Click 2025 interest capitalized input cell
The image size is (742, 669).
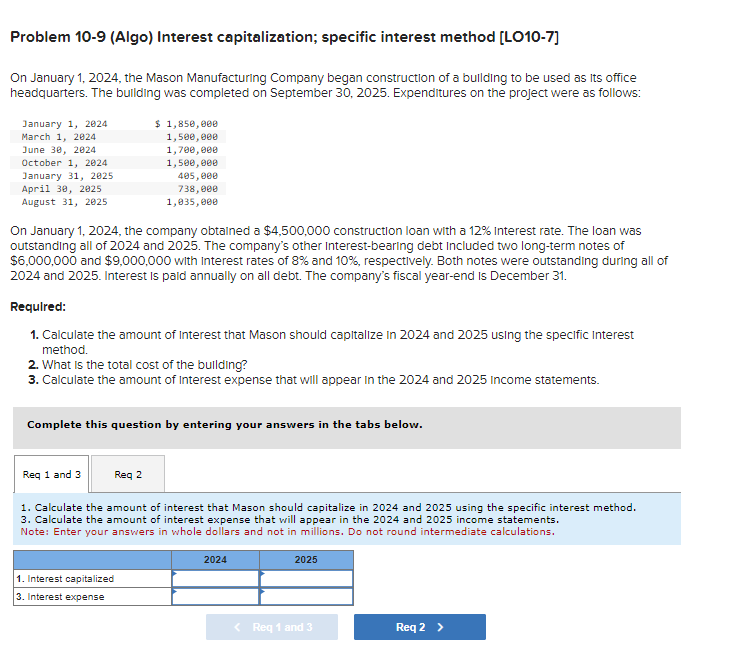[306, 578]
